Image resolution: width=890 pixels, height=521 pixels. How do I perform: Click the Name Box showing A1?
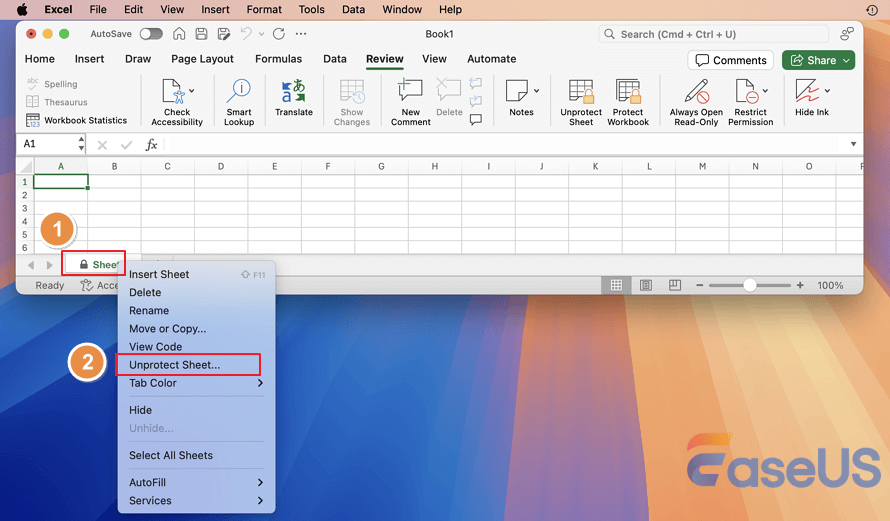[45, 144]
